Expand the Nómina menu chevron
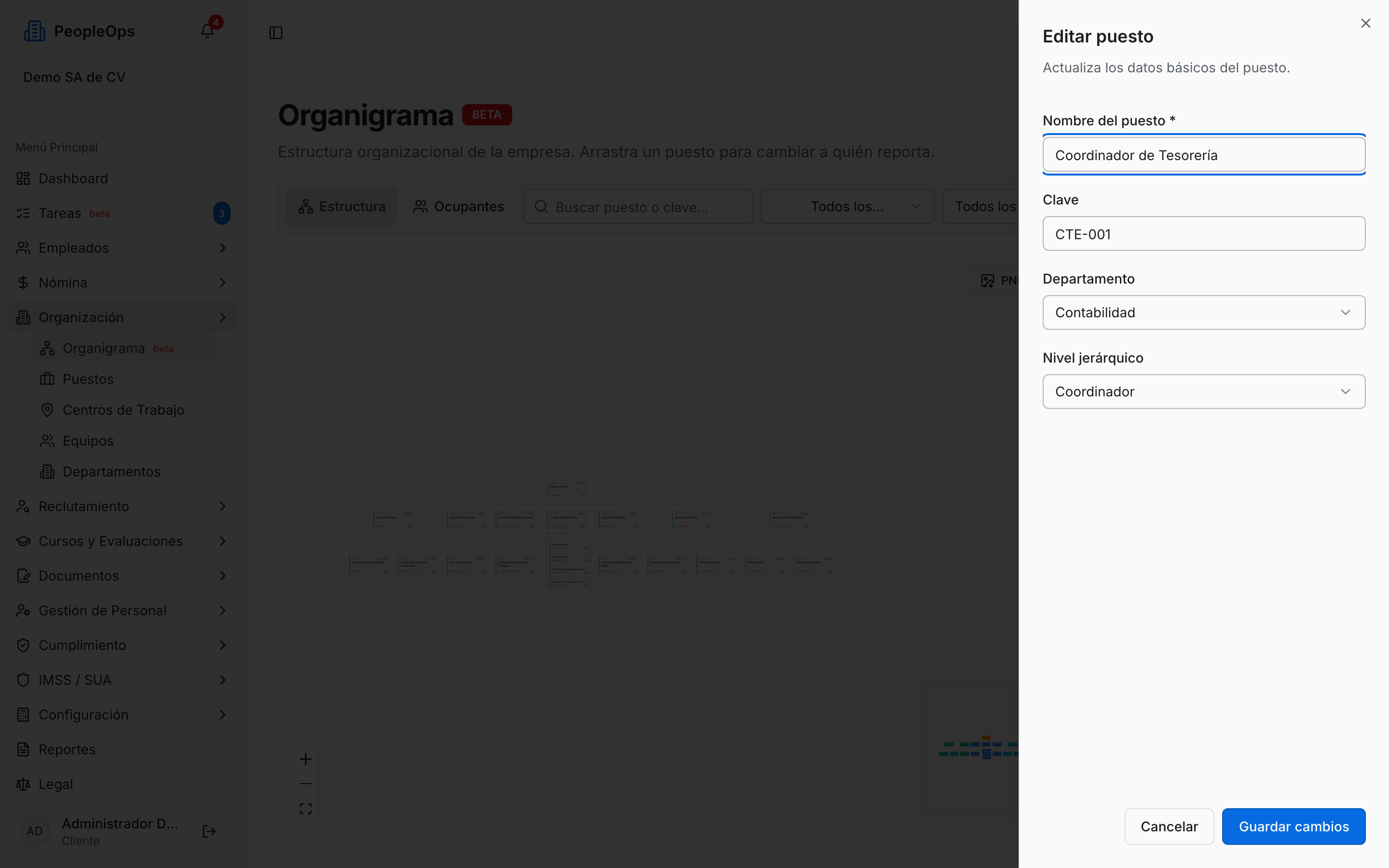This screenshot has height=868, width=1389. (223, 283)
